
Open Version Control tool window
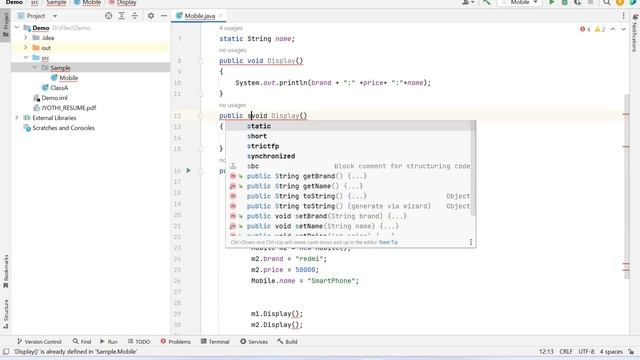[x=39, y=342]
